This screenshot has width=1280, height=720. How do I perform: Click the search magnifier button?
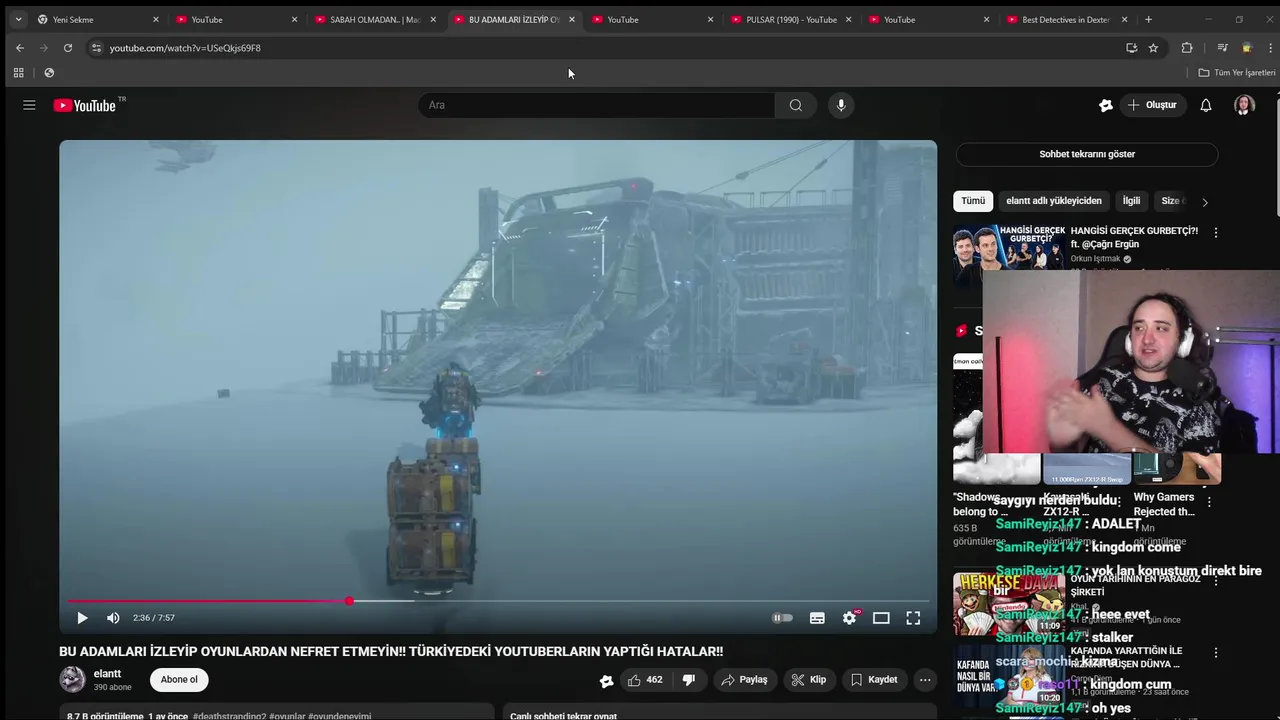click(x=795, y=105)
